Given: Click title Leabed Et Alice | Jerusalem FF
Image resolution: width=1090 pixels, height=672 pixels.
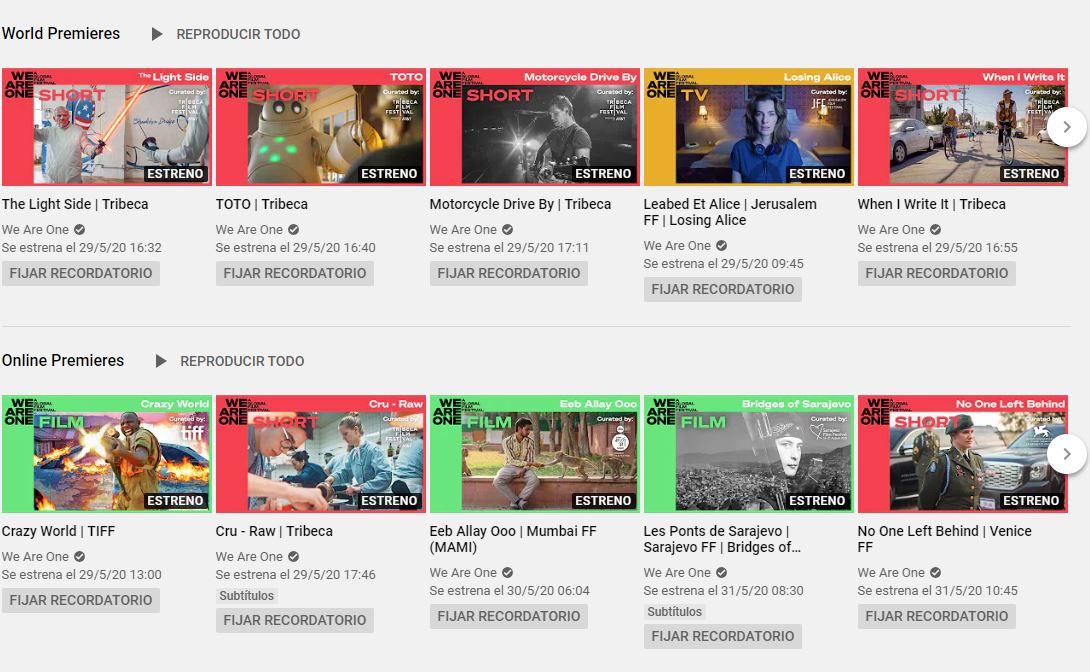Looking at the screenshot, I should [x=730, y=212].
